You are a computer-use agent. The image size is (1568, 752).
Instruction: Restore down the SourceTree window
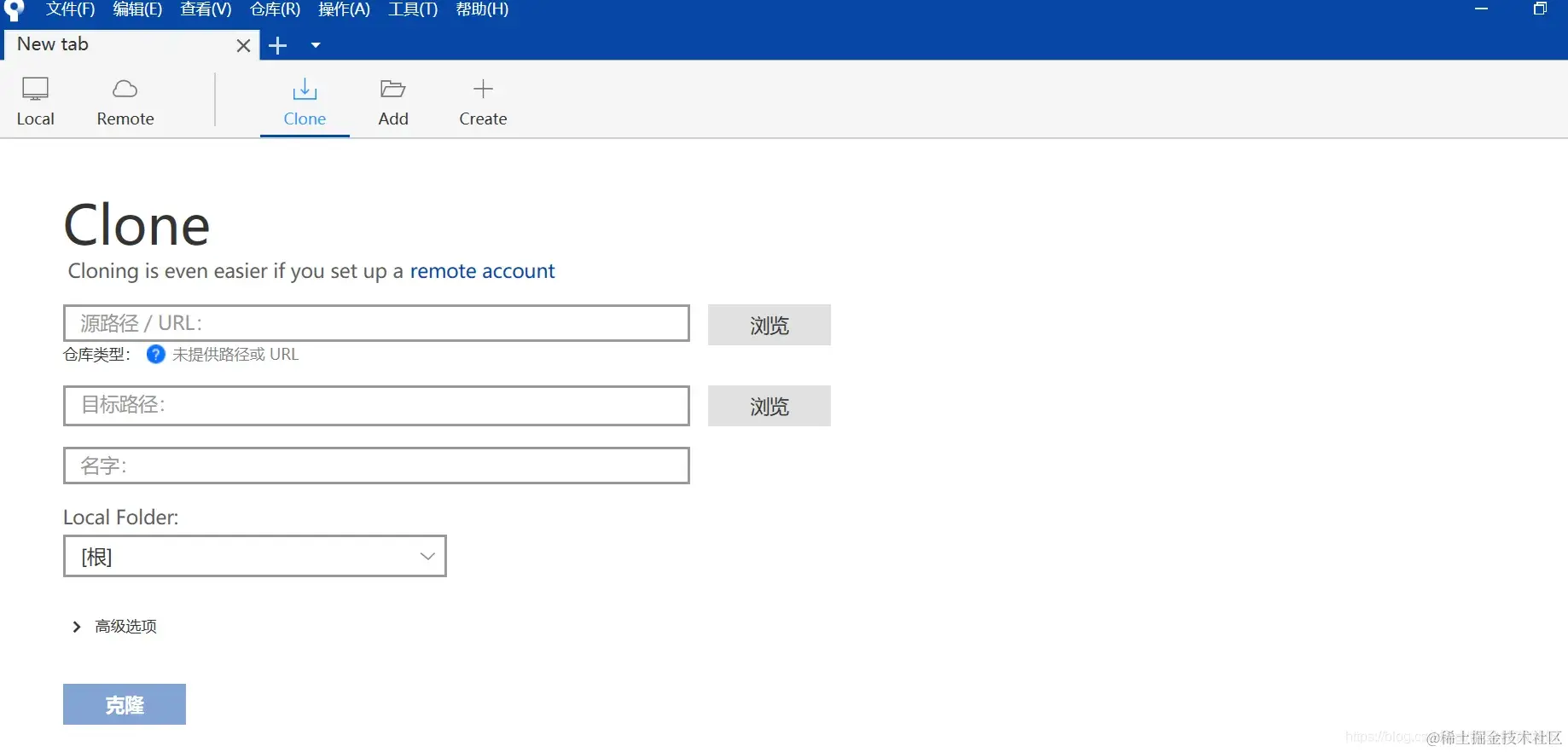tap(1540, 9)
